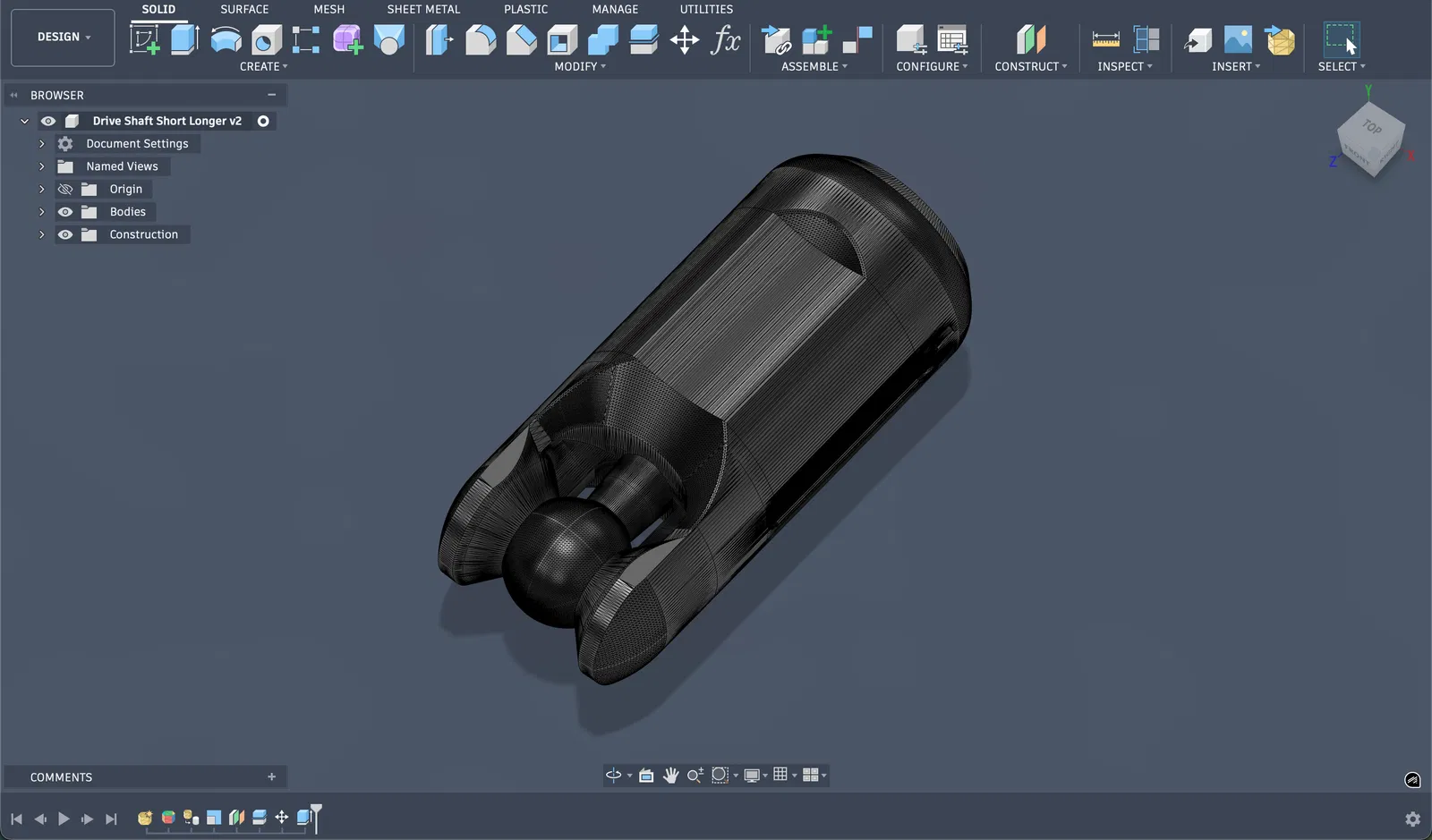Open the configuration table icon

coord(952,39)
